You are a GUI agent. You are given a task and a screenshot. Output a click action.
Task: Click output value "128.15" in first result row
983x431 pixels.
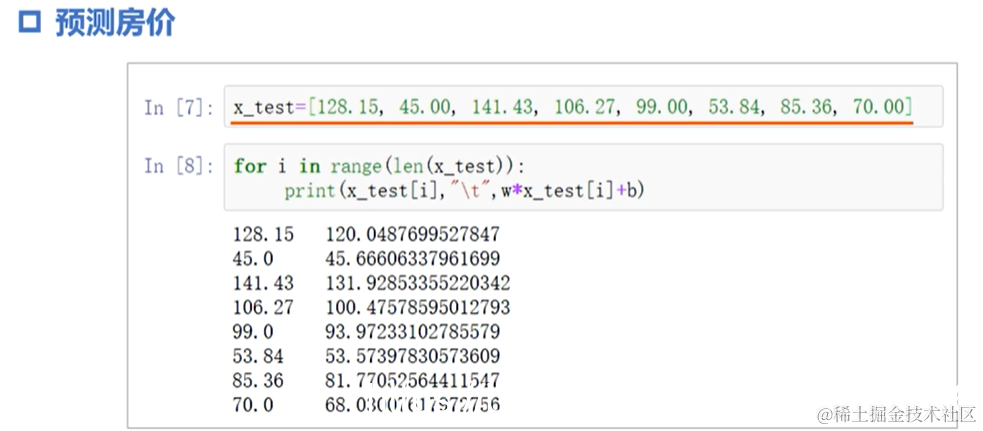coord(263,235)
